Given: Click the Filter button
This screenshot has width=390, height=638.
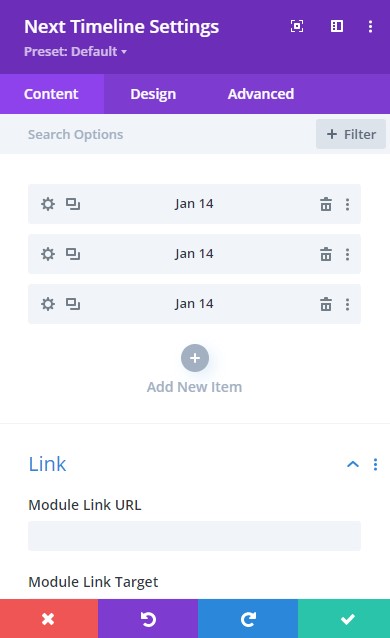Looking at the screenshot, I should coord(351,134).
